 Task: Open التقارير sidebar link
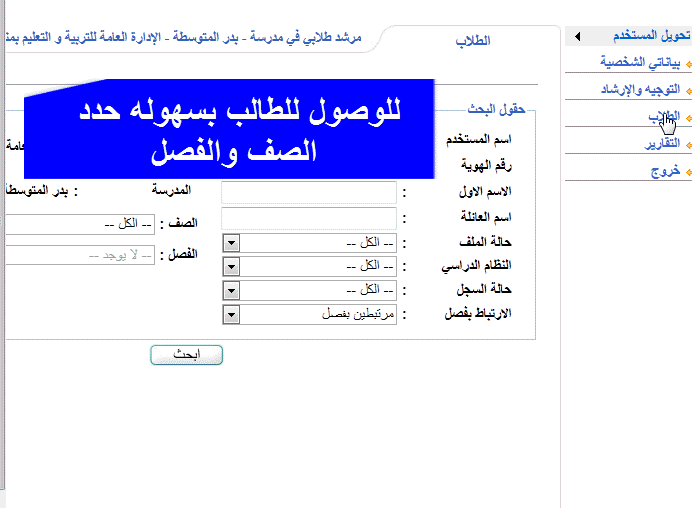click(662, 143)
